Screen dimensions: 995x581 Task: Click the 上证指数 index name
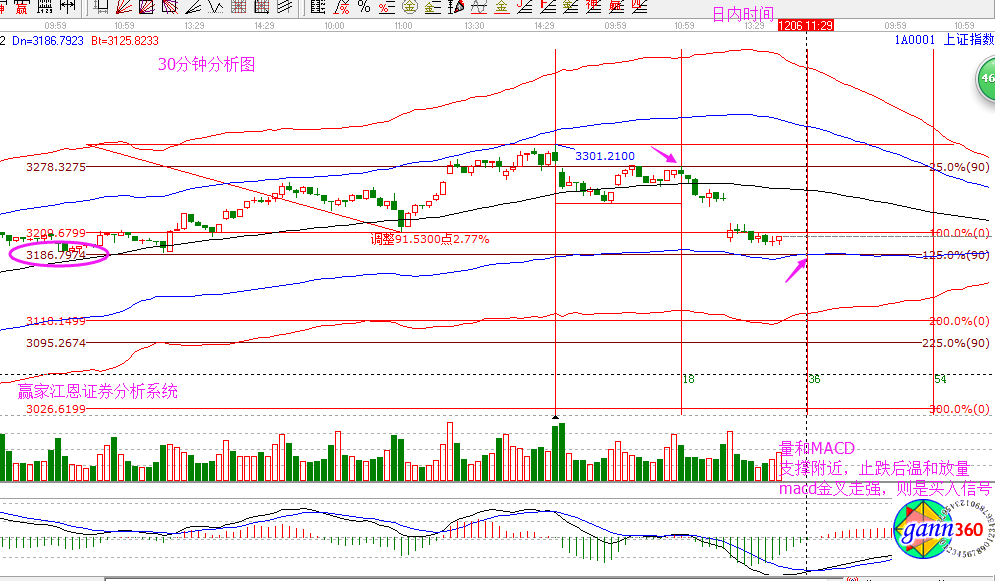pos(969,40)
